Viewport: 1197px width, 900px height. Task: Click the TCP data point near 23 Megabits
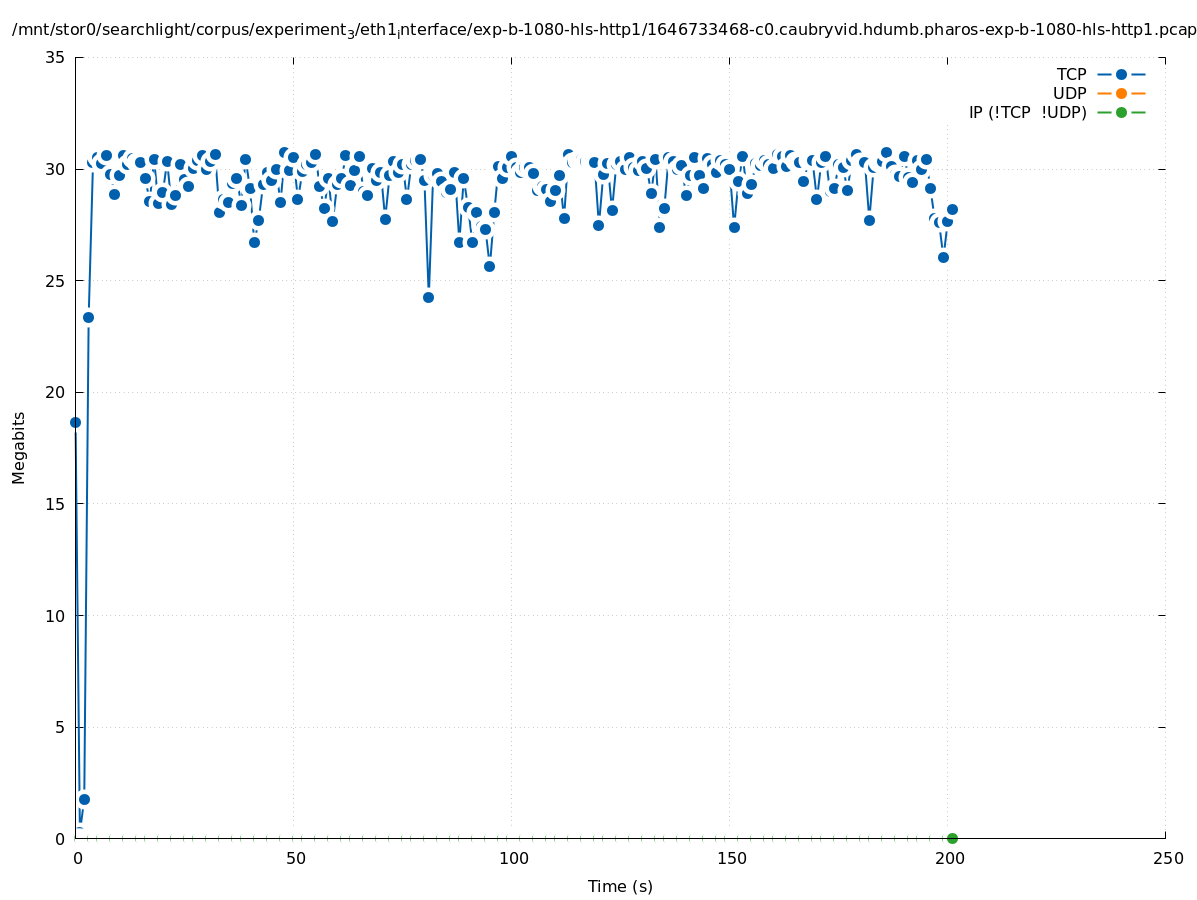[x=88, y=317]
